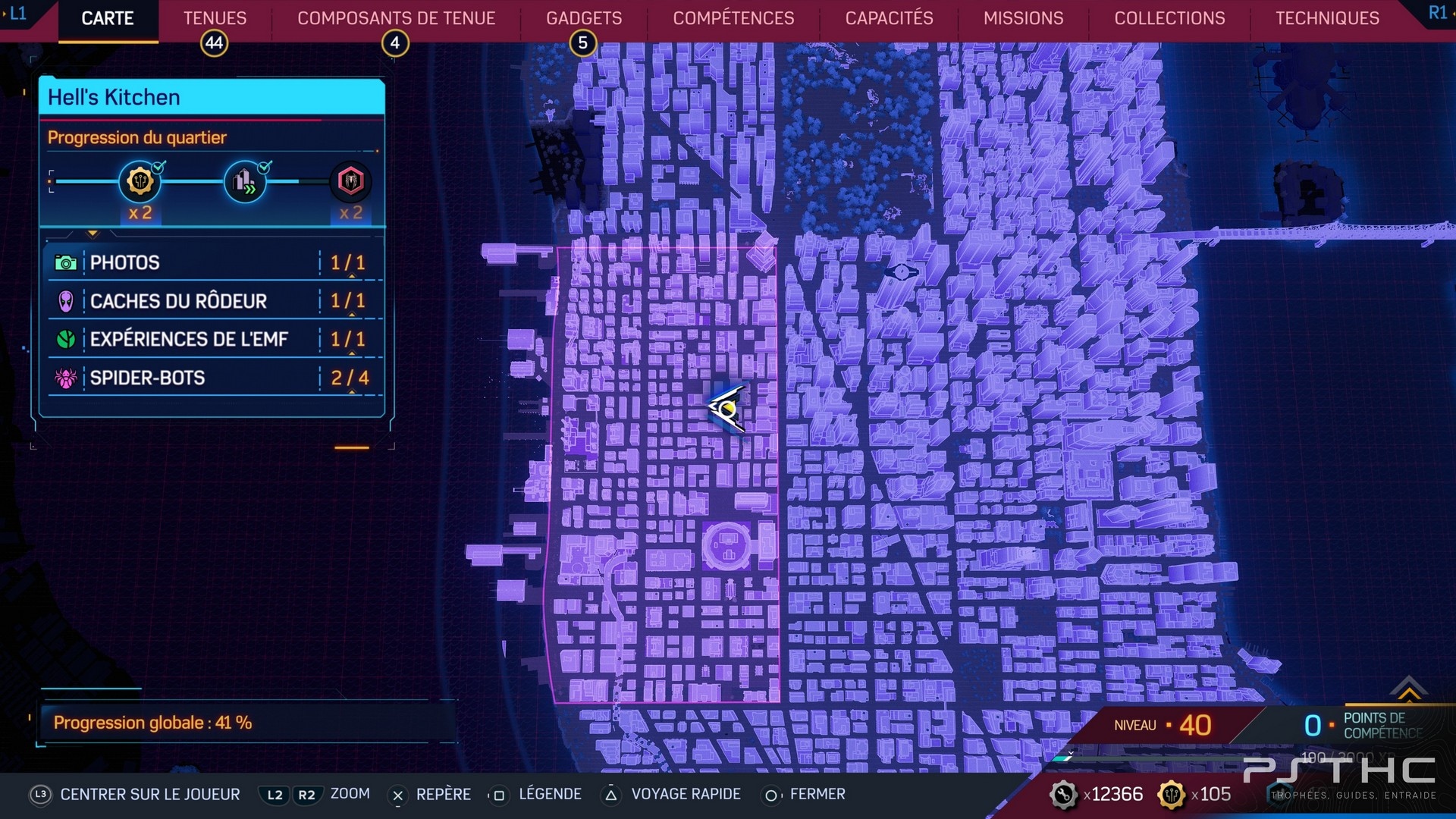
Task: Click the Hell's Kitchen district title
Action: (x=114, y=97)
